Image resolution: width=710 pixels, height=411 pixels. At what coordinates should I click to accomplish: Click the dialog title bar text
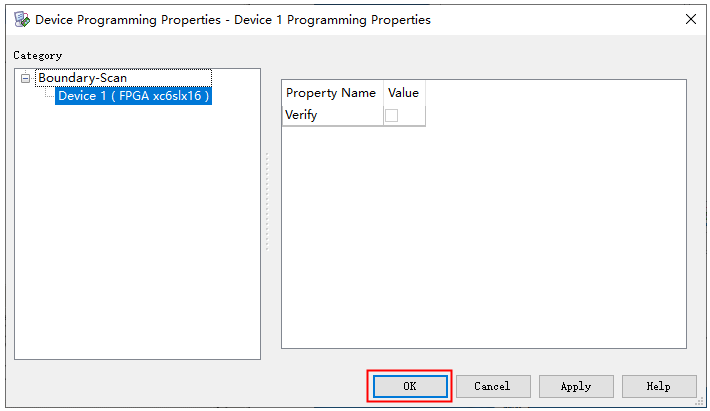(x=232, y=18)
